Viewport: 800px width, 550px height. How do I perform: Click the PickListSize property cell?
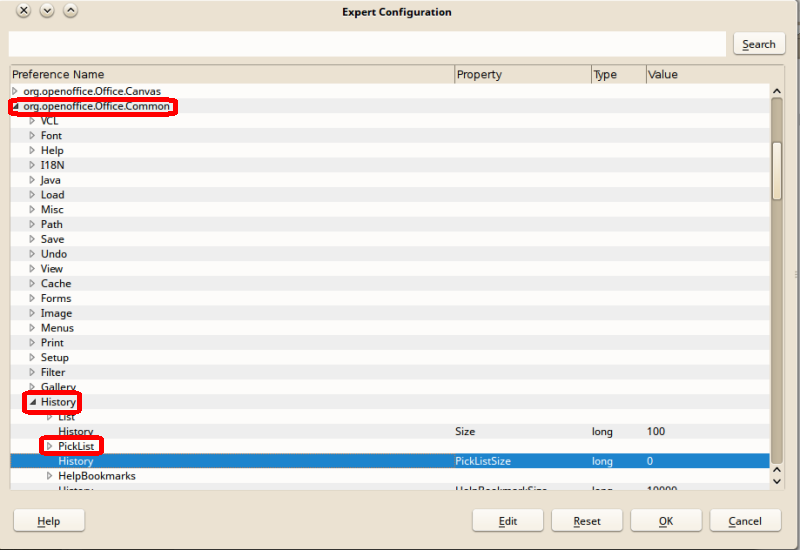point(483,461)
